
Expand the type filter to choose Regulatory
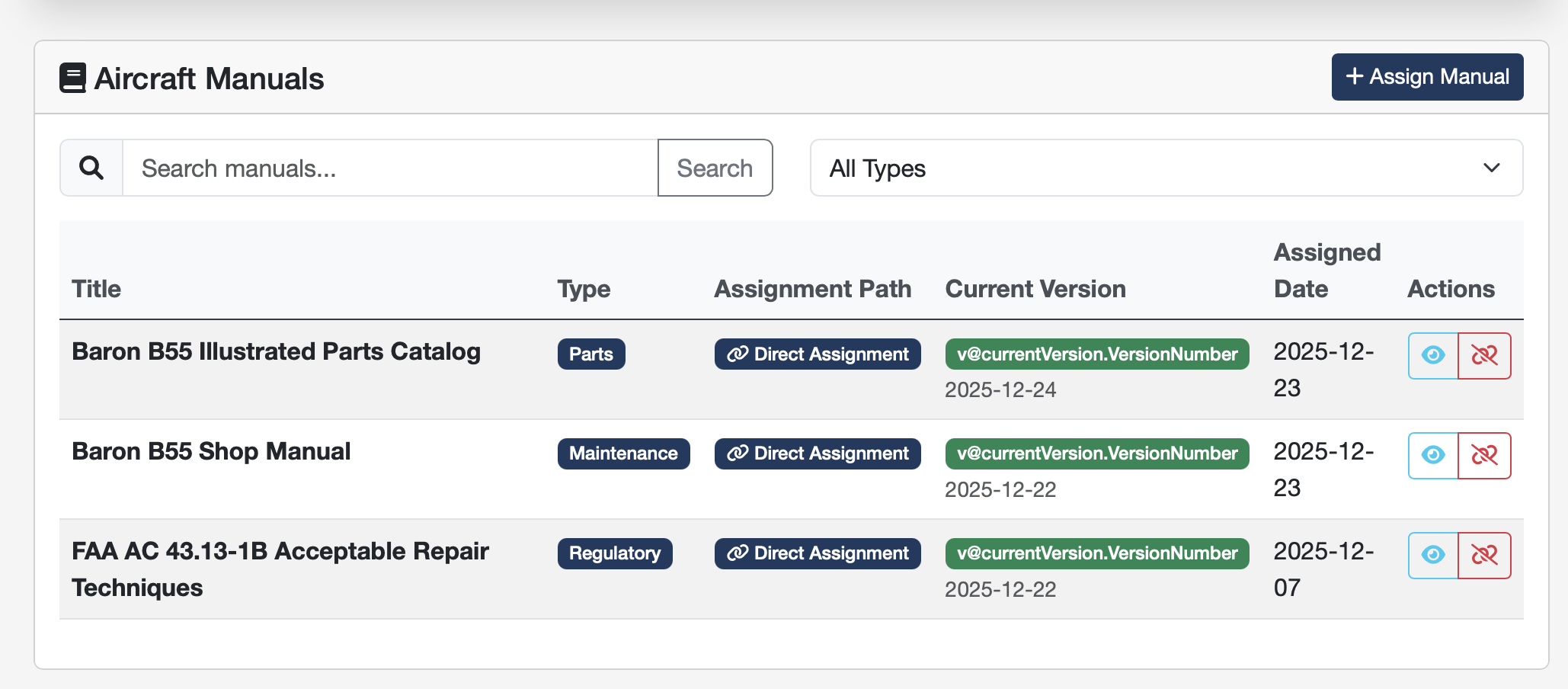[1166, 168]
